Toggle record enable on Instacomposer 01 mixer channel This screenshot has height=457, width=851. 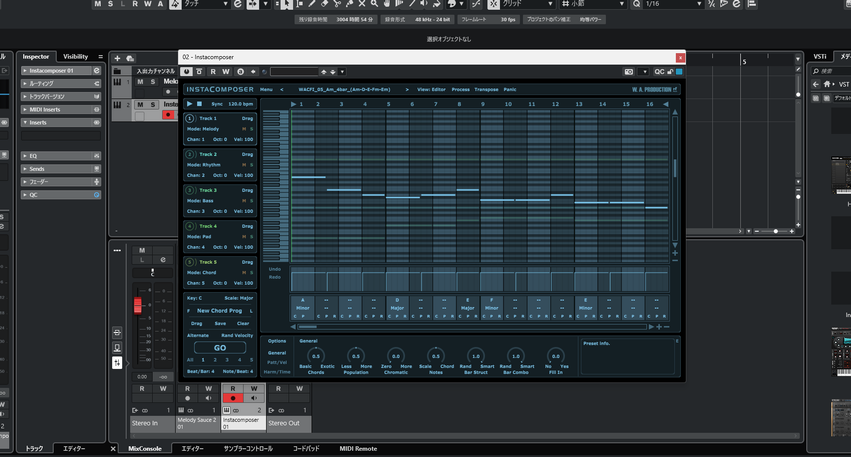233,398
